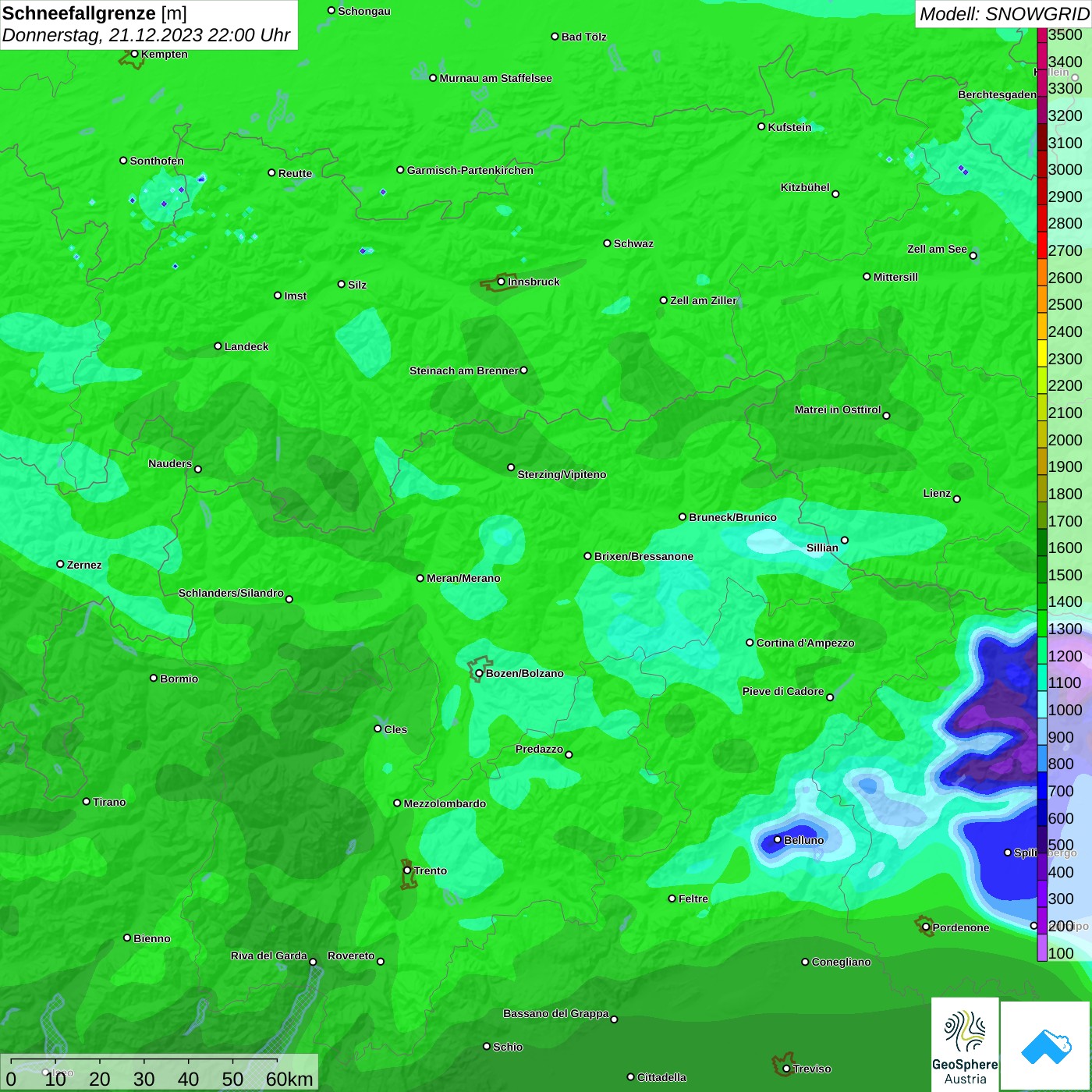The width and height of the screenshot is (1092, 1092).
Task: Click the 'Bruneck/Brunico' place label
Action: tap(732, 517)
